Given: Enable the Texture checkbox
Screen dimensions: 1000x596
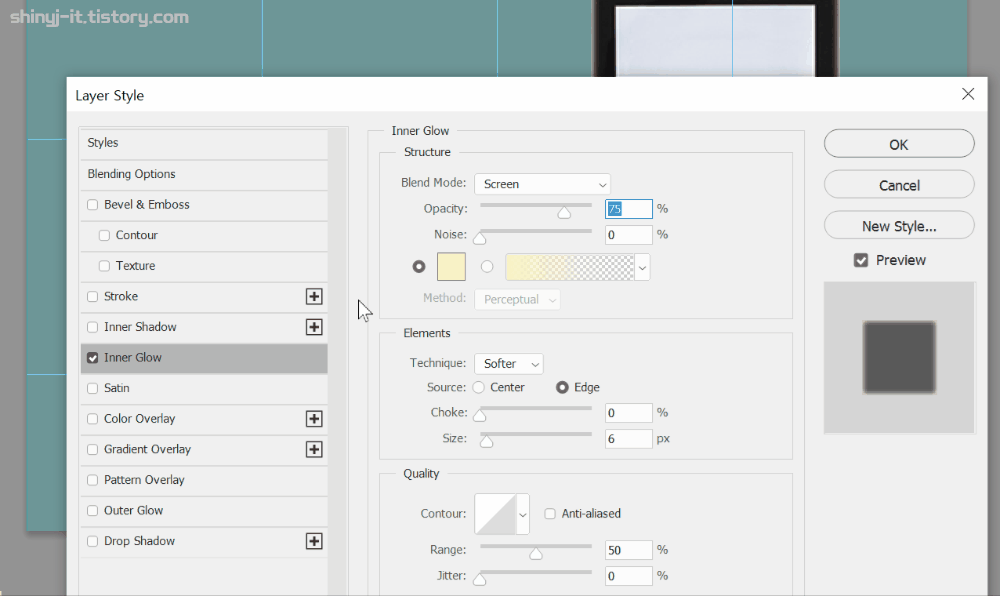Looking at the screenshot, I should [104, 266].
